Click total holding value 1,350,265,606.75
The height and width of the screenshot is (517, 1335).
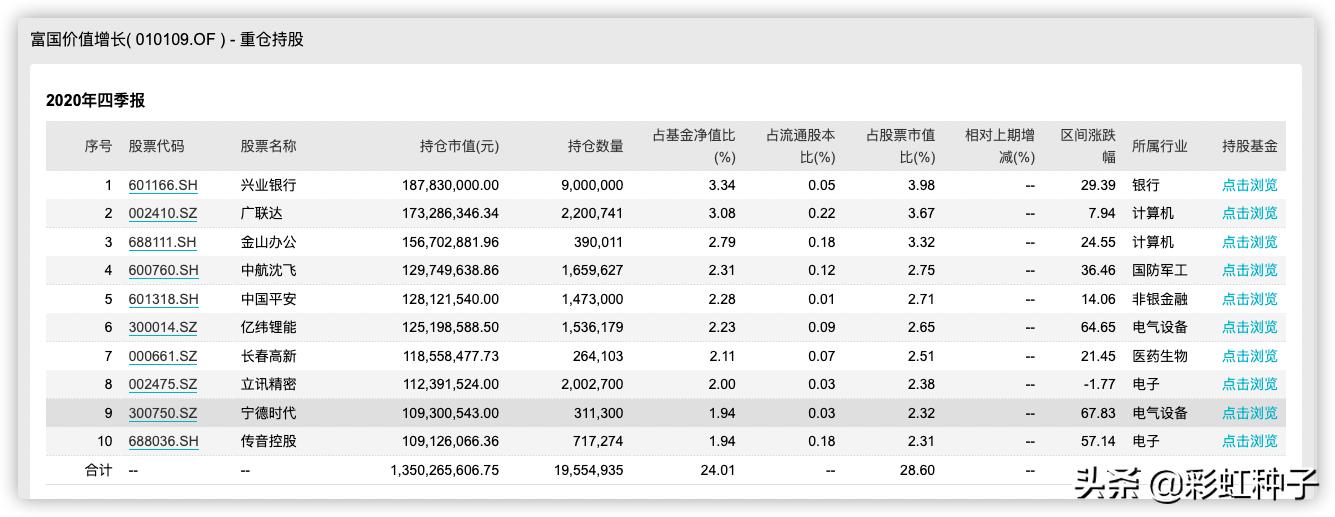pos(445,470)
